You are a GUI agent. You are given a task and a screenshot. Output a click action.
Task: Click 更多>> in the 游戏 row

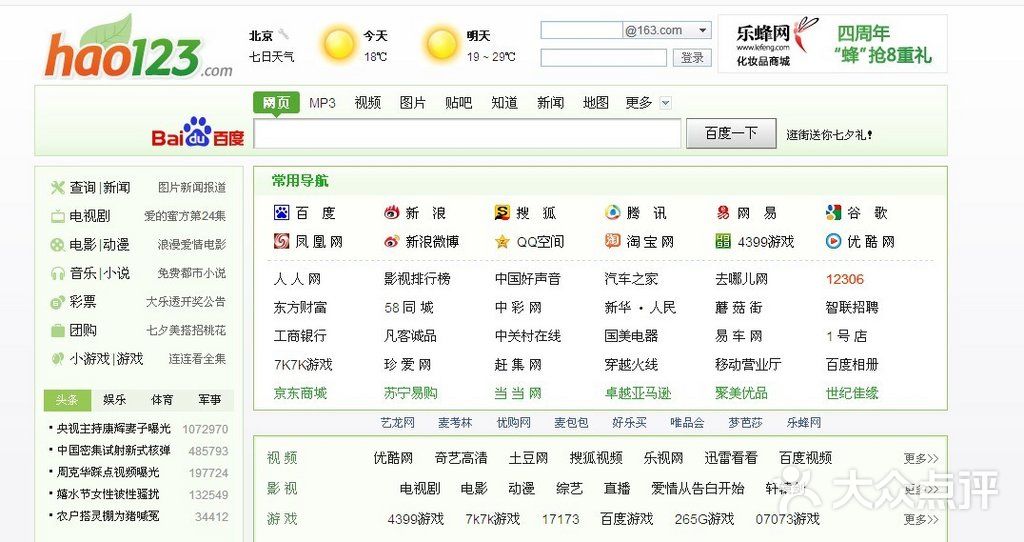coord(921,519)
